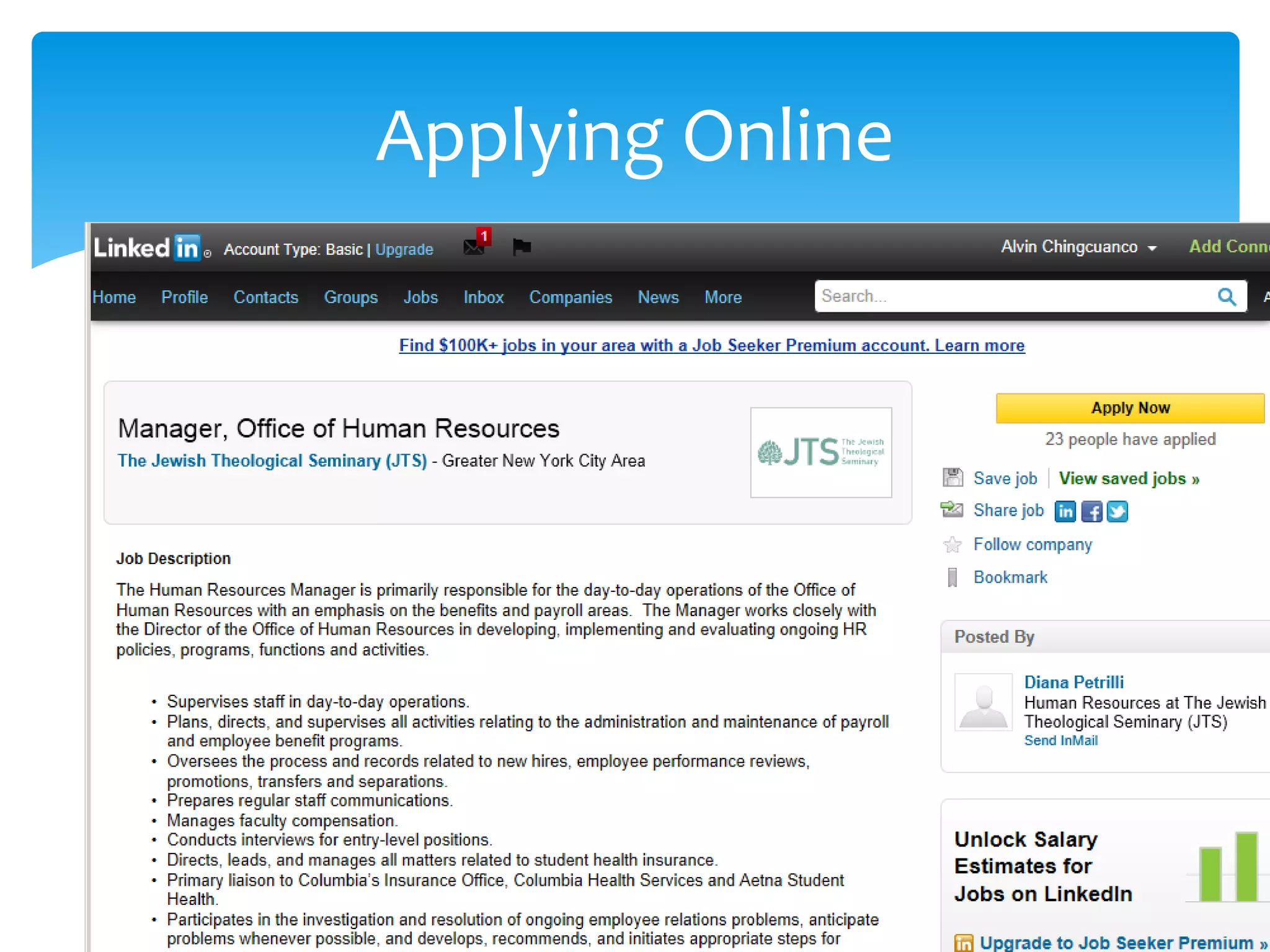
Task: Click the floppy disk save job icon
Action: tap(952, 478)
